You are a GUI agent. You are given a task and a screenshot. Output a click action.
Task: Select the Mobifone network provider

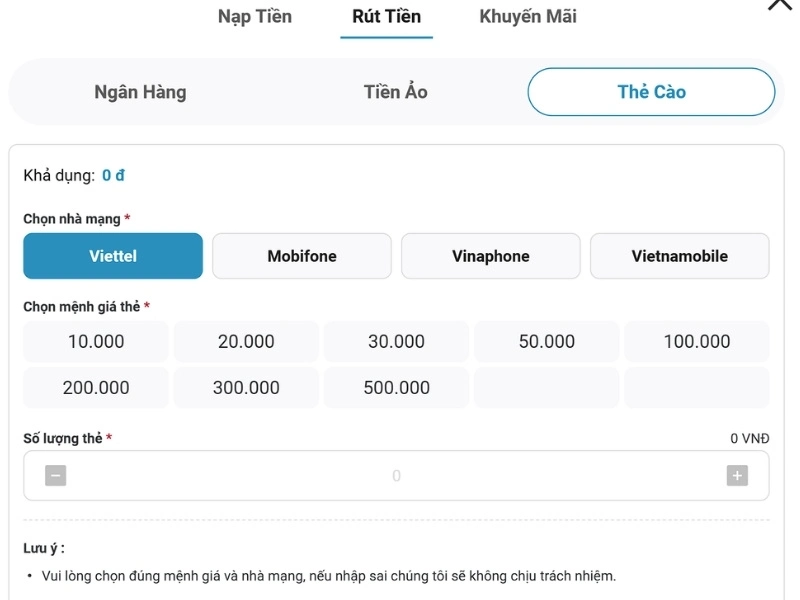tap(301, 256)
